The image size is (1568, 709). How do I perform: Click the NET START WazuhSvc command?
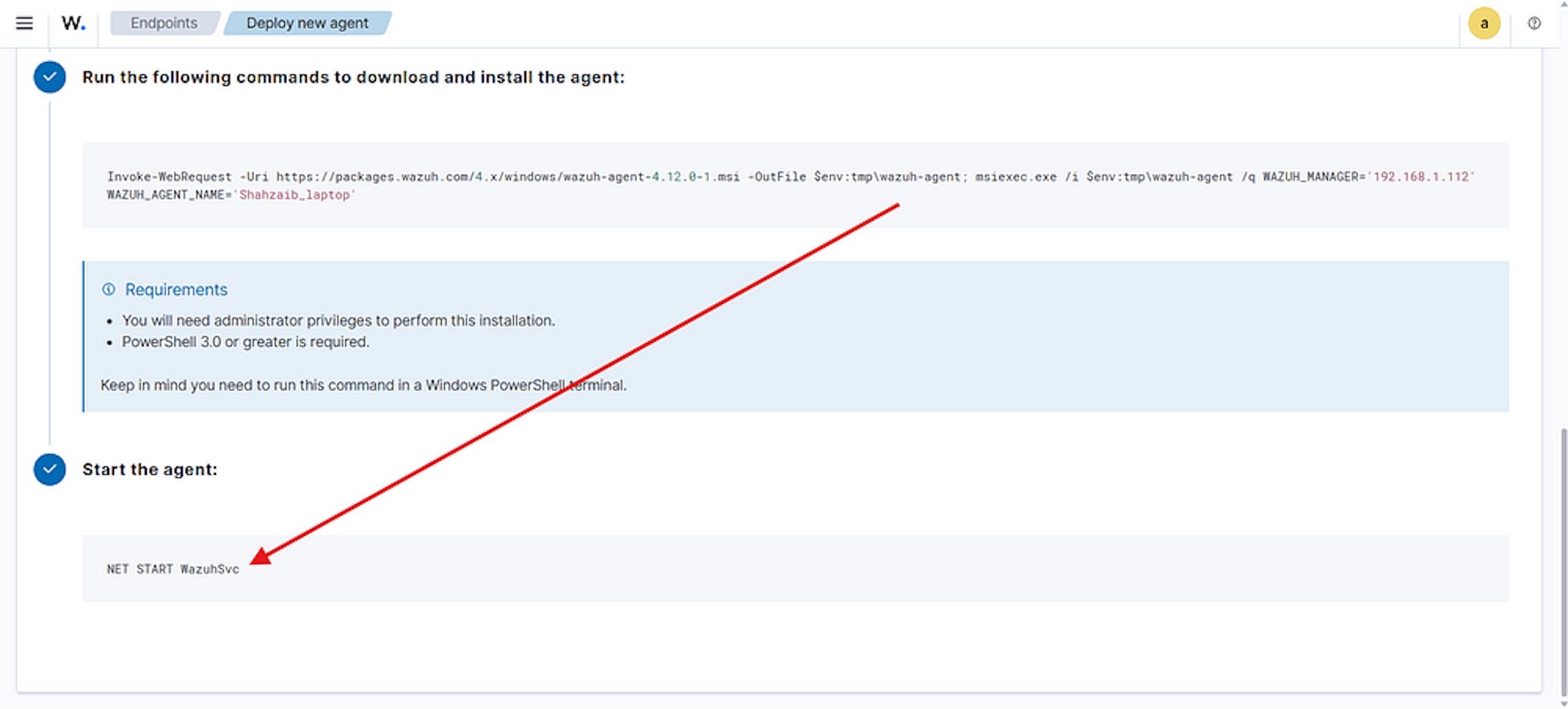(x=173, y=569)
